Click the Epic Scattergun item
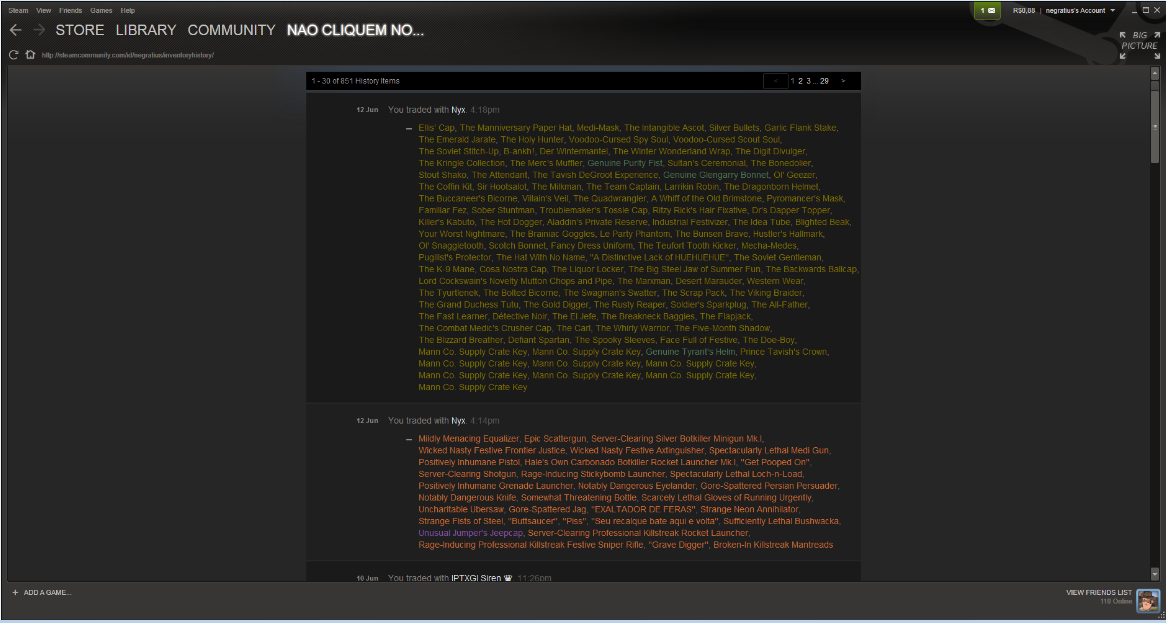Screen dimensions: 1166x623 tap(555, 439)
